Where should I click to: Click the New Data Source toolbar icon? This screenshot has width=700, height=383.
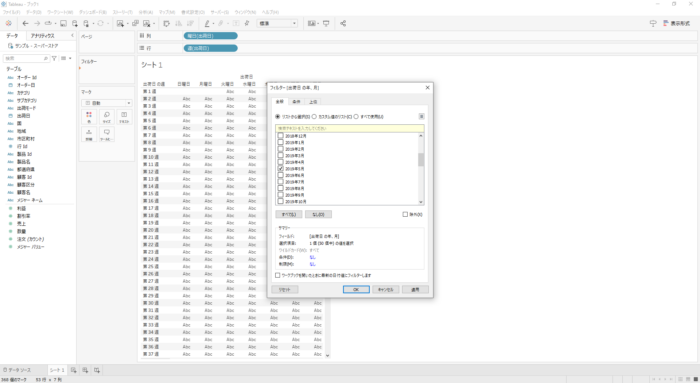[x=75, y=23]
